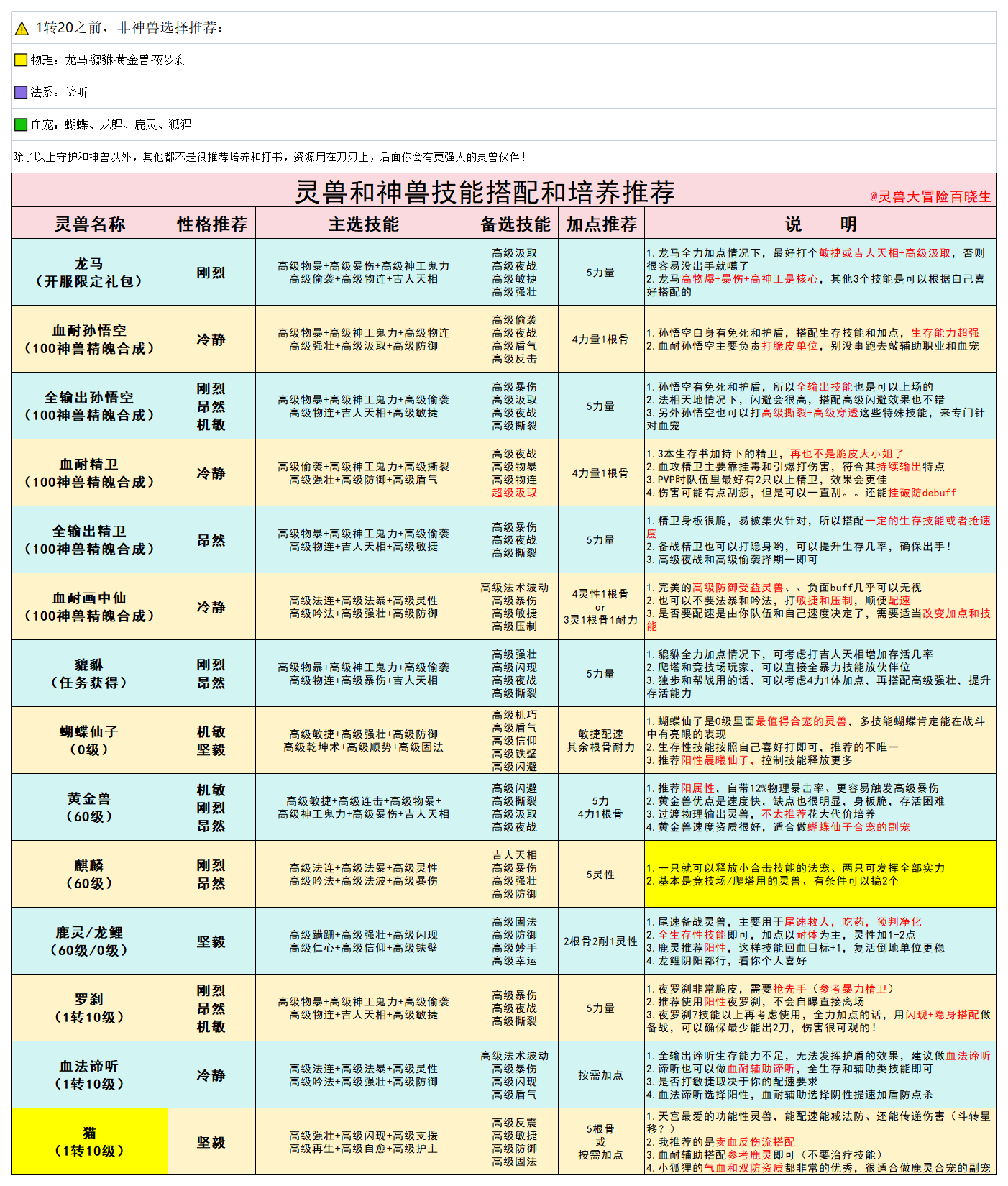Click the @灵兽大冒险百晓生 watermark text
1008x1186 pixels.
click(x=930, y=196)
